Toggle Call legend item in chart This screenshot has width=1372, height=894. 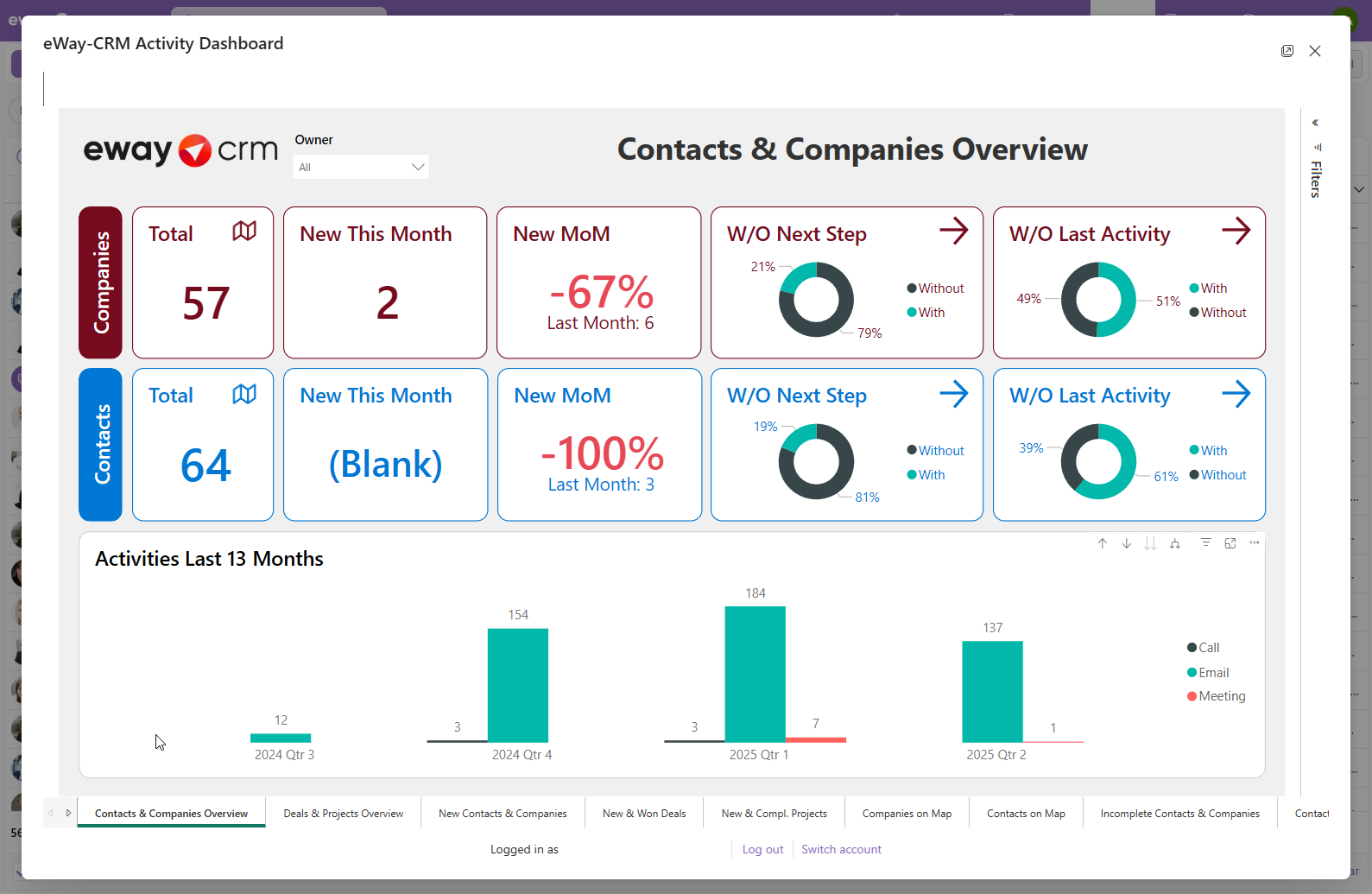click(1204, 648)
